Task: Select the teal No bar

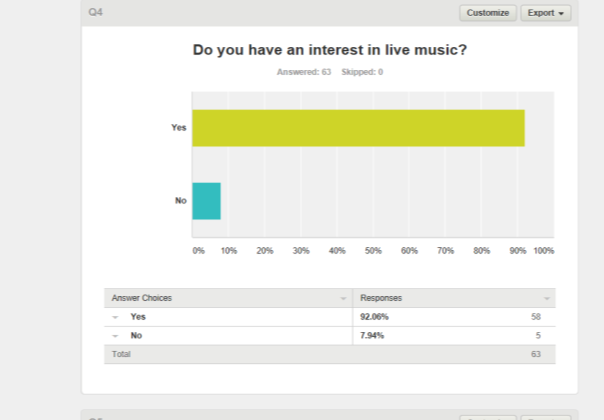Action: [206, 201]
